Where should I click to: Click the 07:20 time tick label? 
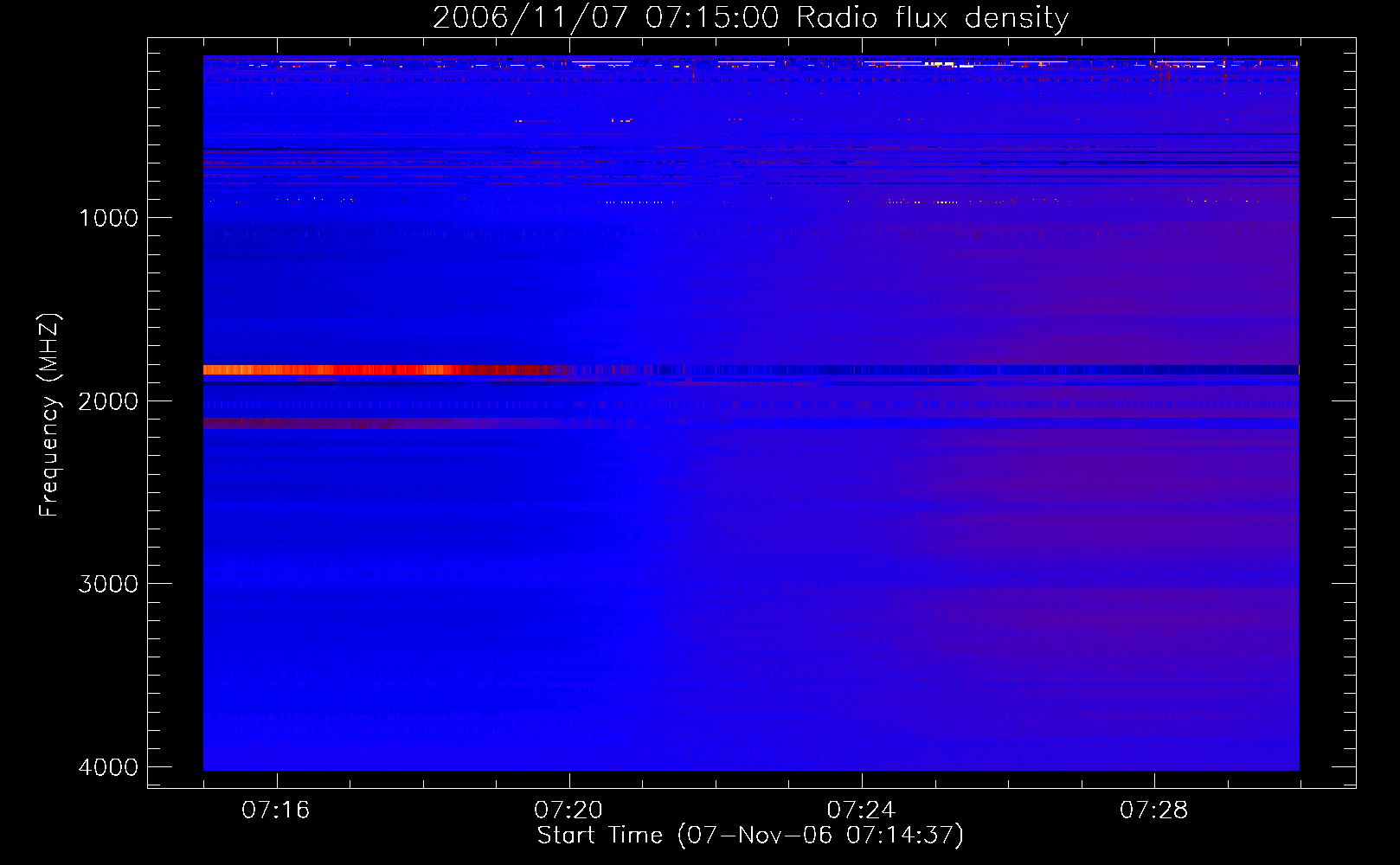[568, 810]
